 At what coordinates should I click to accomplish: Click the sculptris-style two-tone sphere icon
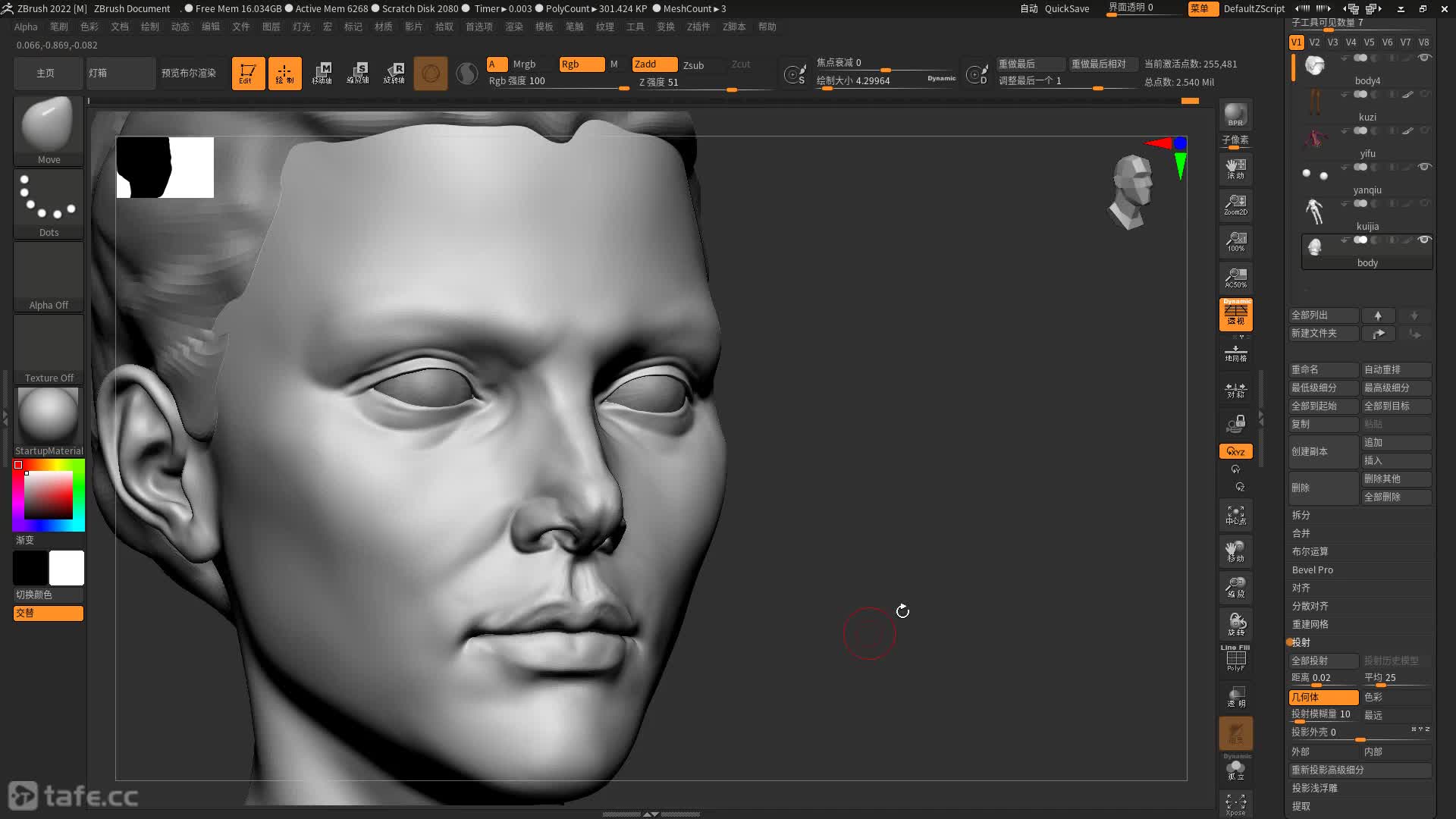click(x=467, y=74)
